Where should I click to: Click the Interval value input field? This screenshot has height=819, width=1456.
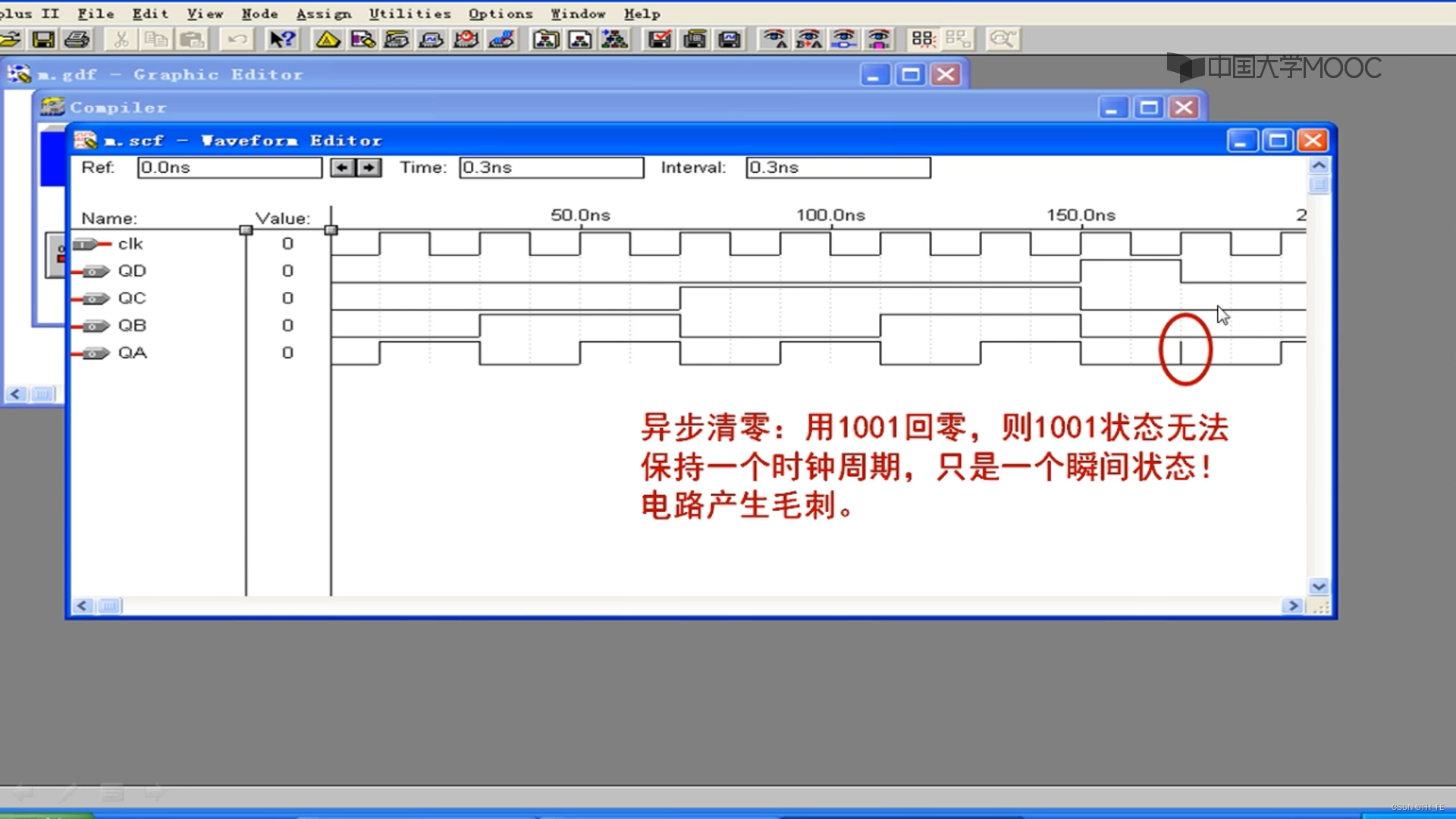coord(838,168)
